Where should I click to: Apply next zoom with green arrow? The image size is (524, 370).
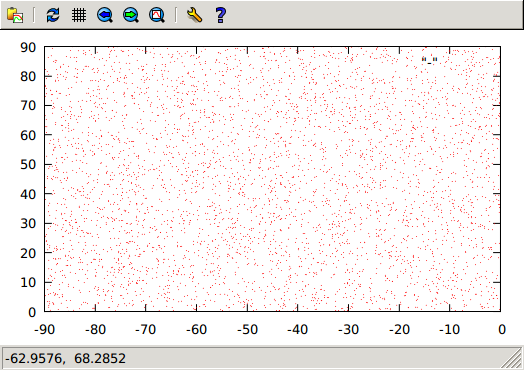(x=131, y=15)
